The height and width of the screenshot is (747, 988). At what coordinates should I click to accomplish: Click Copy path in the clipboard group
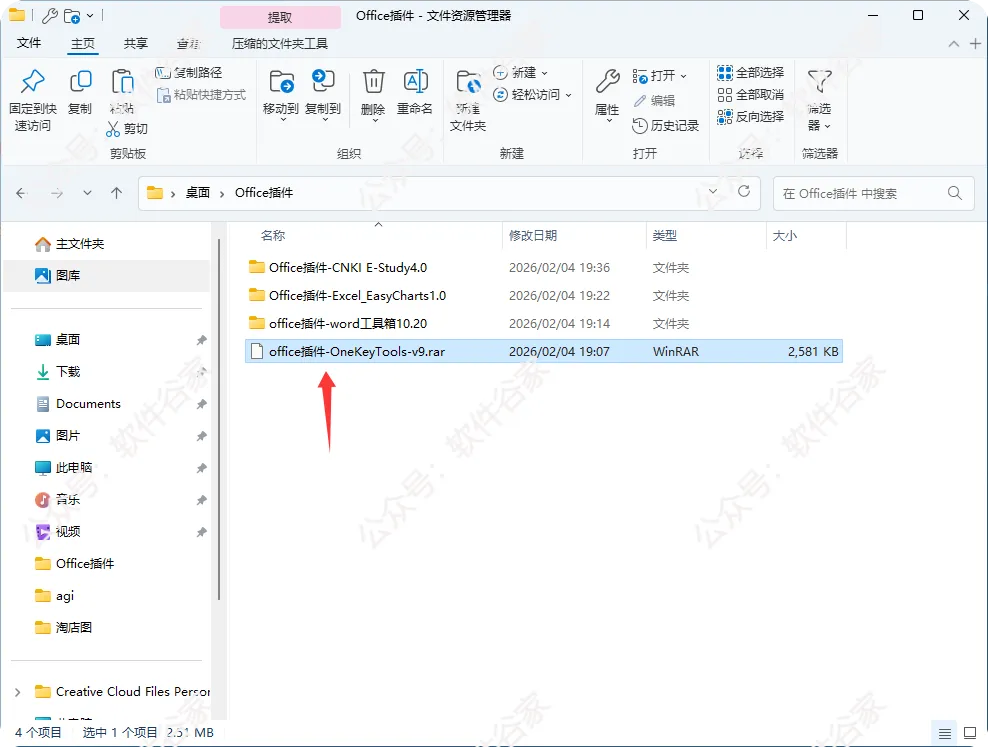(189, 73)
